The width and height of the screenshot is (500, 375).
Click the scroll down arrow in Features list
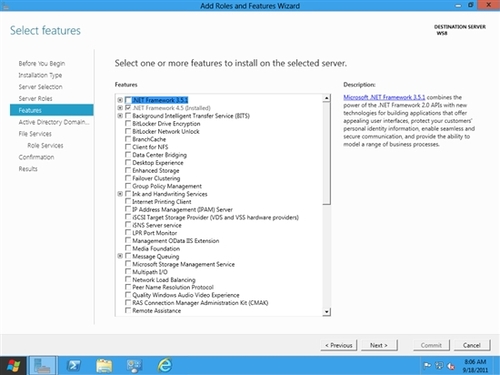click(327, 312)
